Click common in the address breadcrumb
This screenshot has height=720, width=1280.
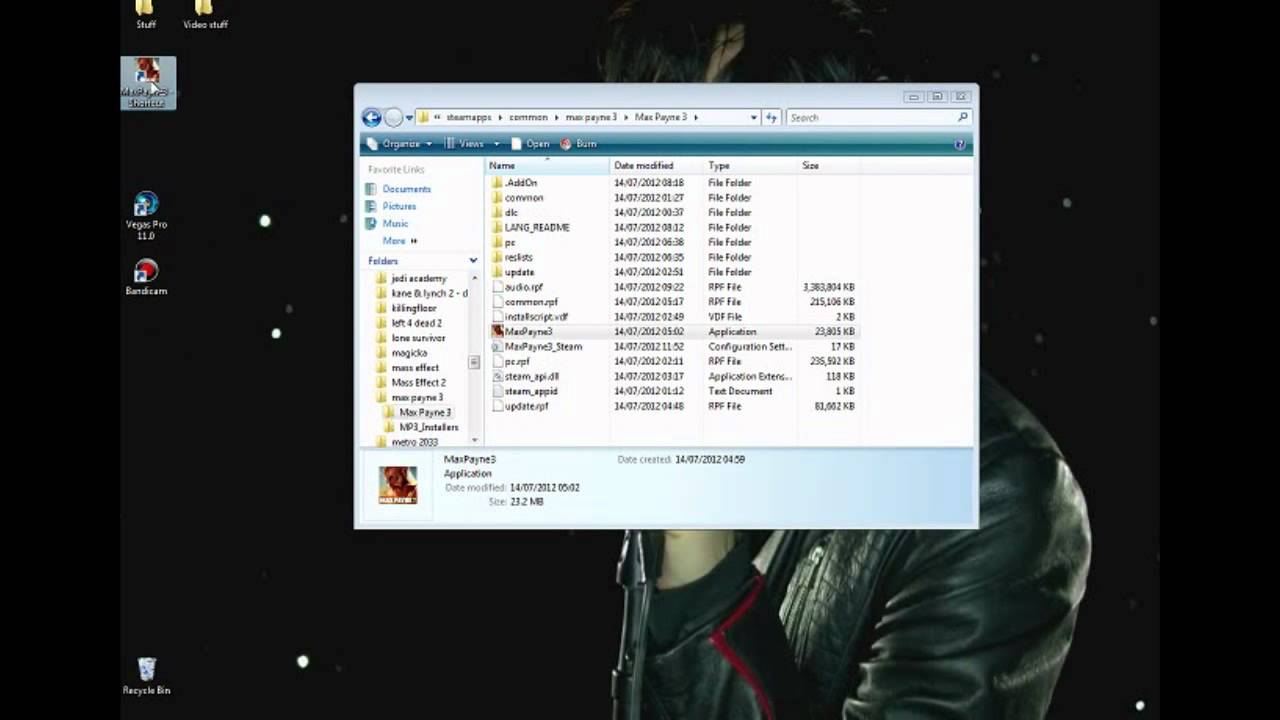pyautogui.click(x=528, y=118)
